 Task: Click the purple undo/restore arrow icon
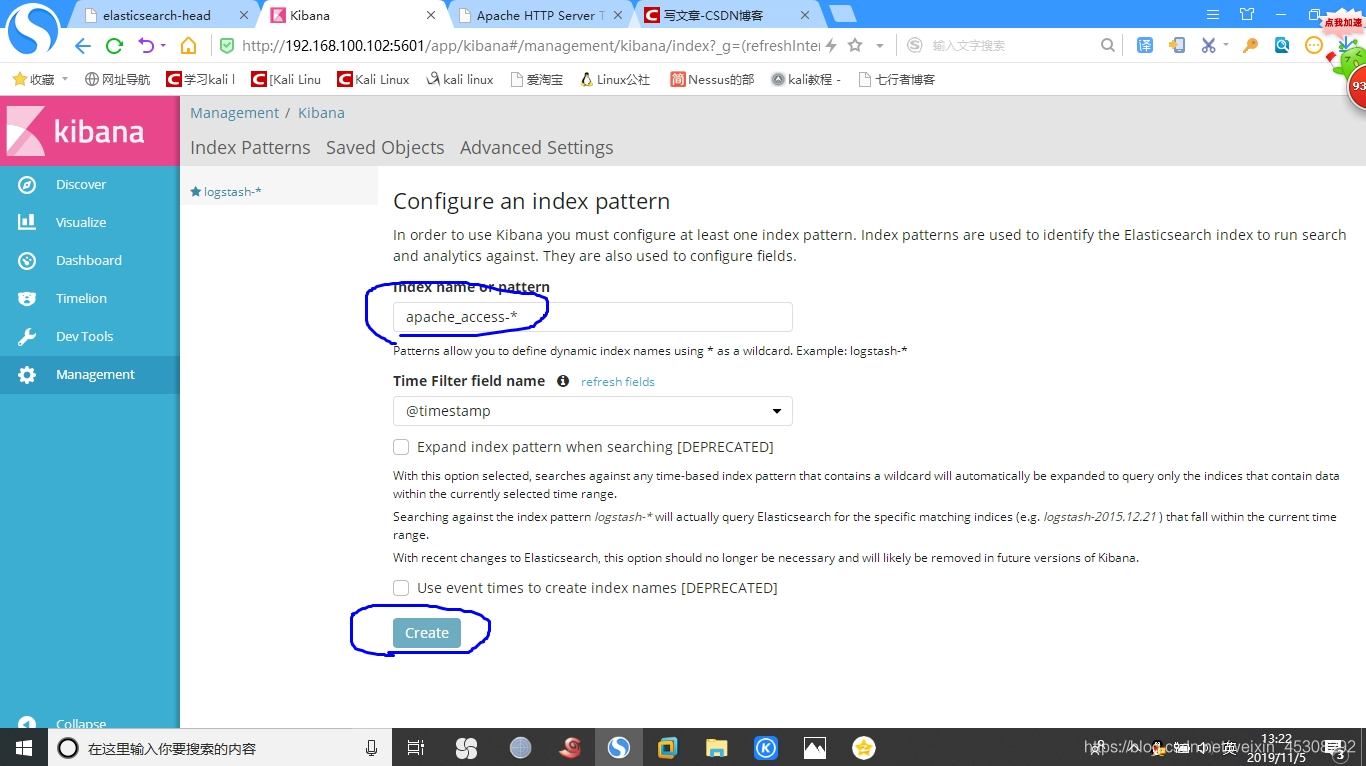[x=146, y=45]
